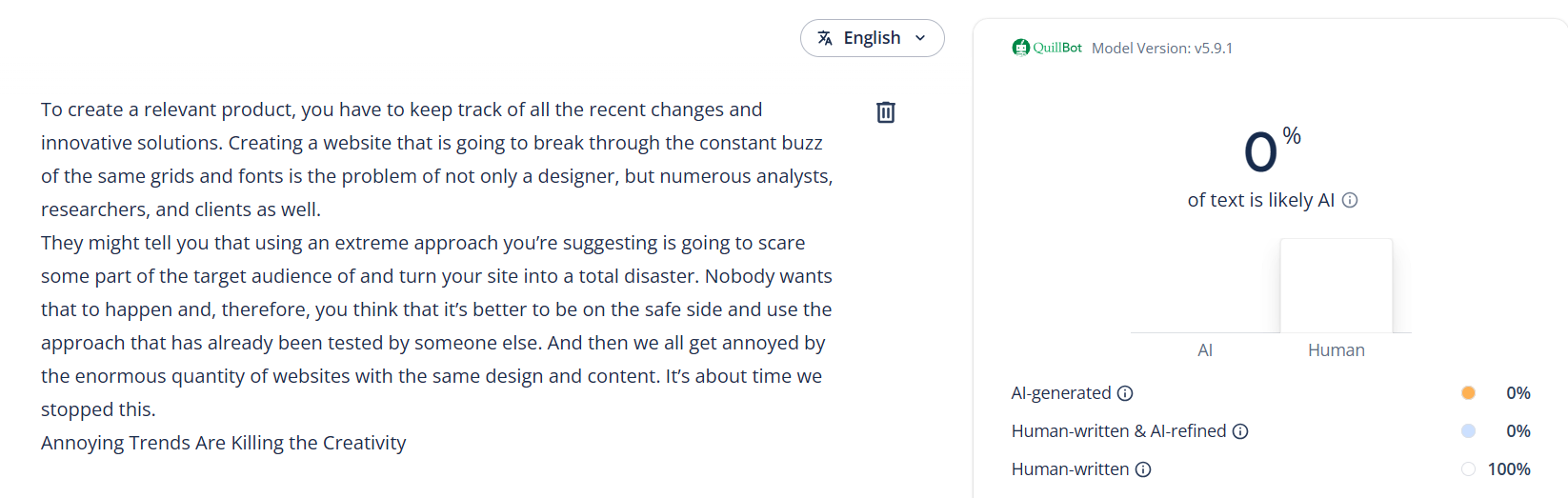Open the AI-generated info tooltip icon
Screen dimensions: 1568x498
[1125, 393]
